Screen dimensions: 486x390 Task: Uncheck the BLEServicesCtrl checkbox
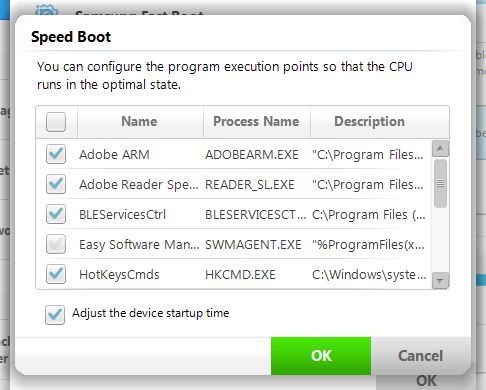[56, 214]
